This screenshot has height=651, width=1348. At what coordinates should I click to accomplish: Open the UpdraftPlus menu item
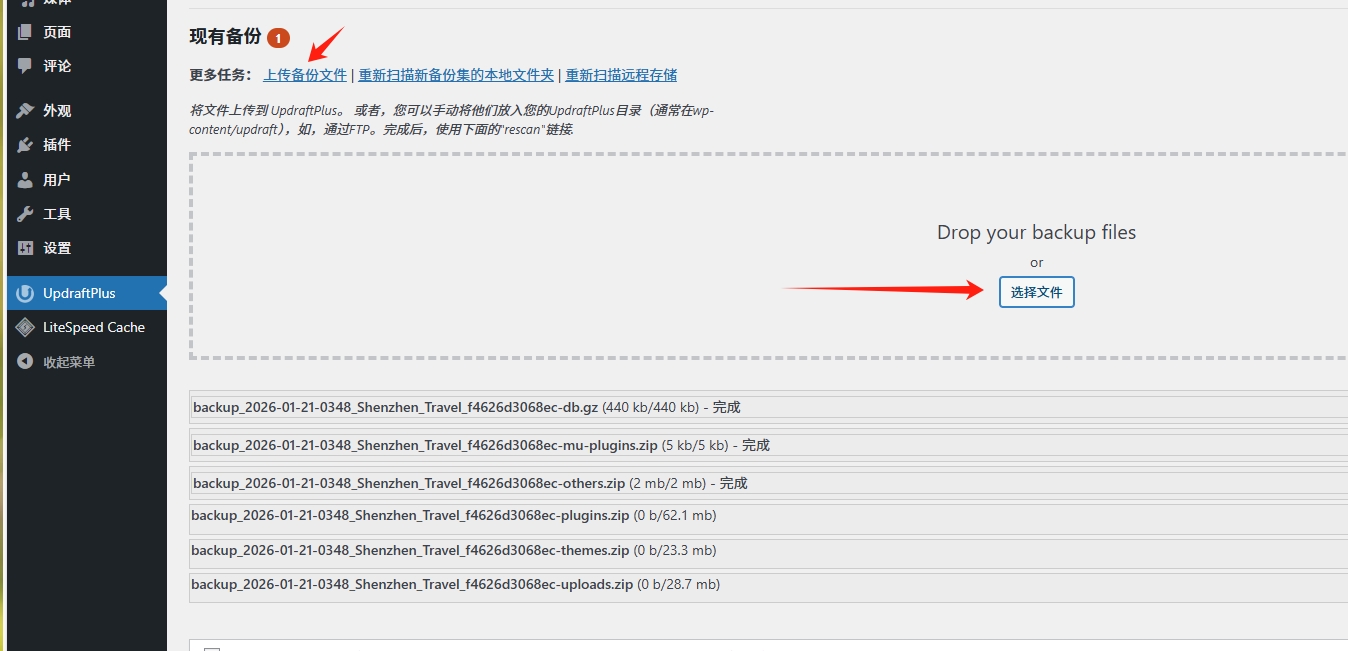click(79, 294)
